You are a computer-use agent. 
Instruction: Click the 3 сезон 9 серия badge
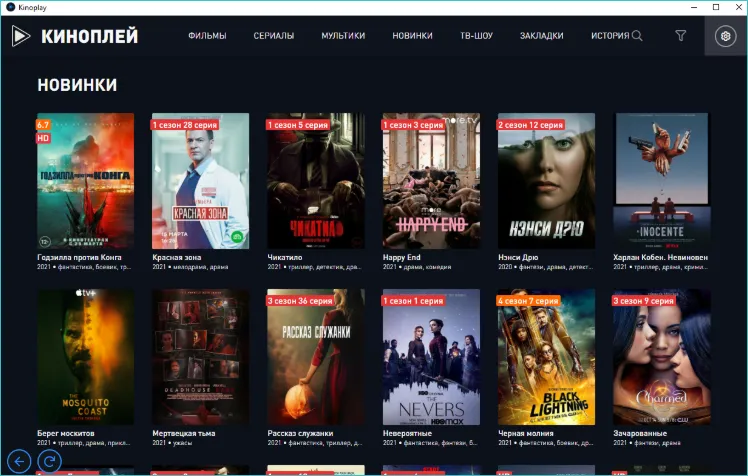644,301
